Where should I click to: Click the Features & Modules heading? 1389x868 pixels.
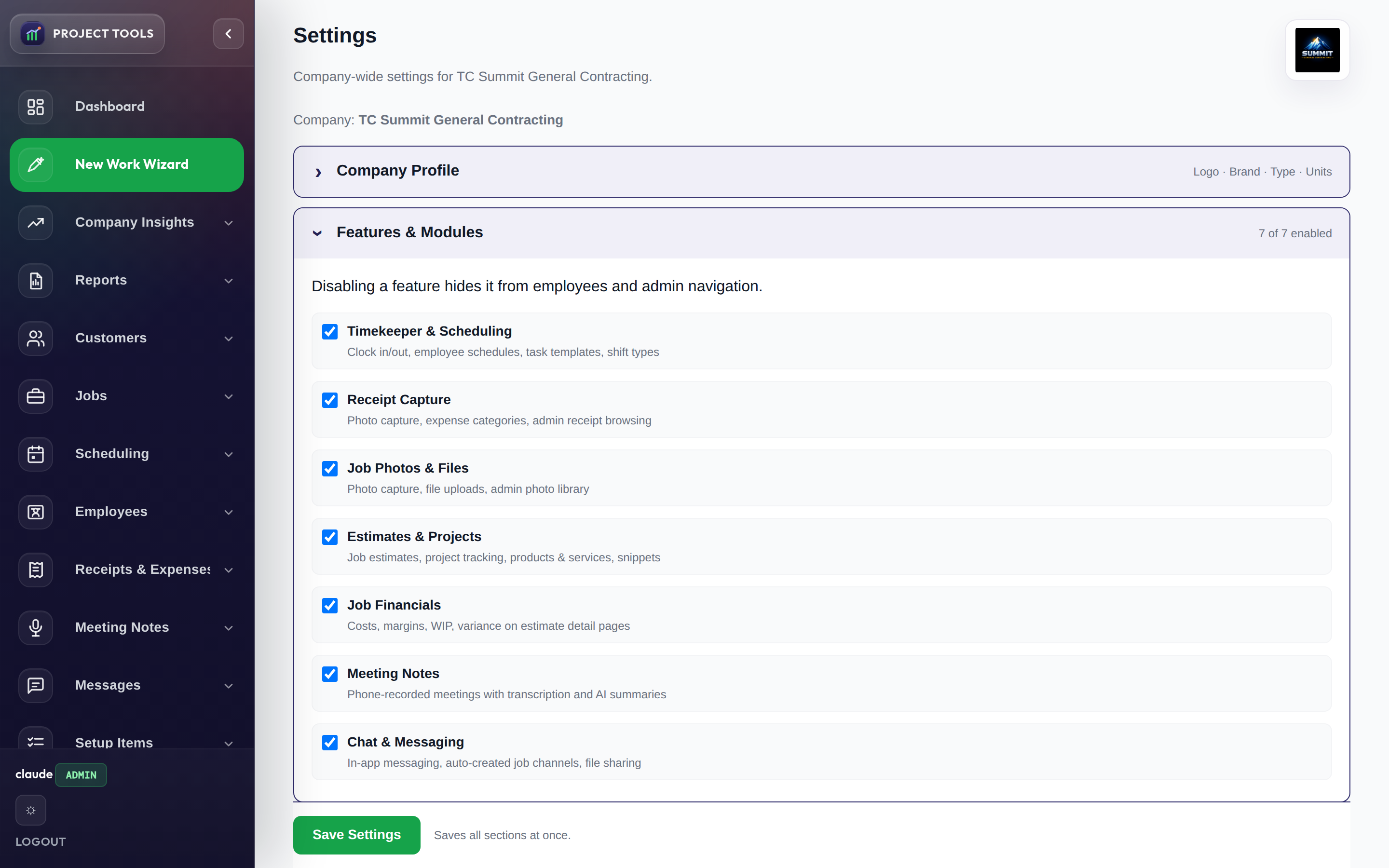point(410,232)
